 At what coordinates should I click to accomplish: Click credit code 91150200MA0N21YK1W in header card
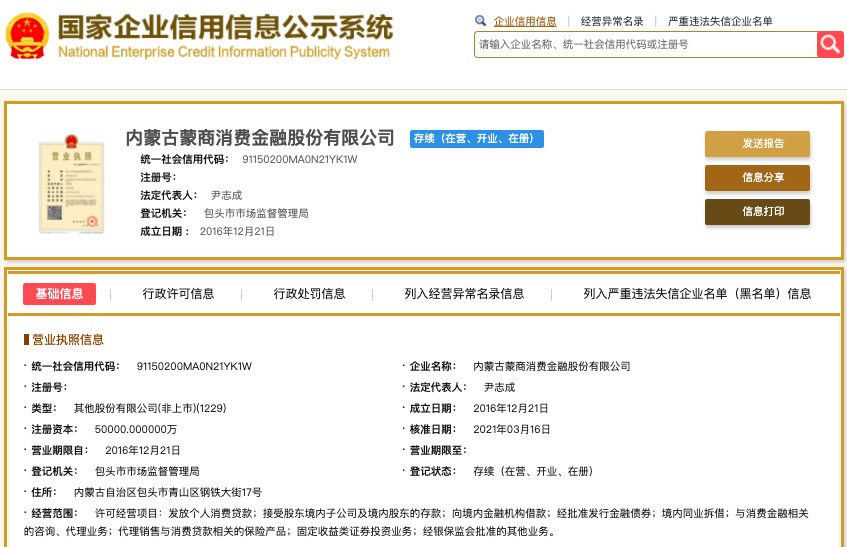(x=300, y=159)
